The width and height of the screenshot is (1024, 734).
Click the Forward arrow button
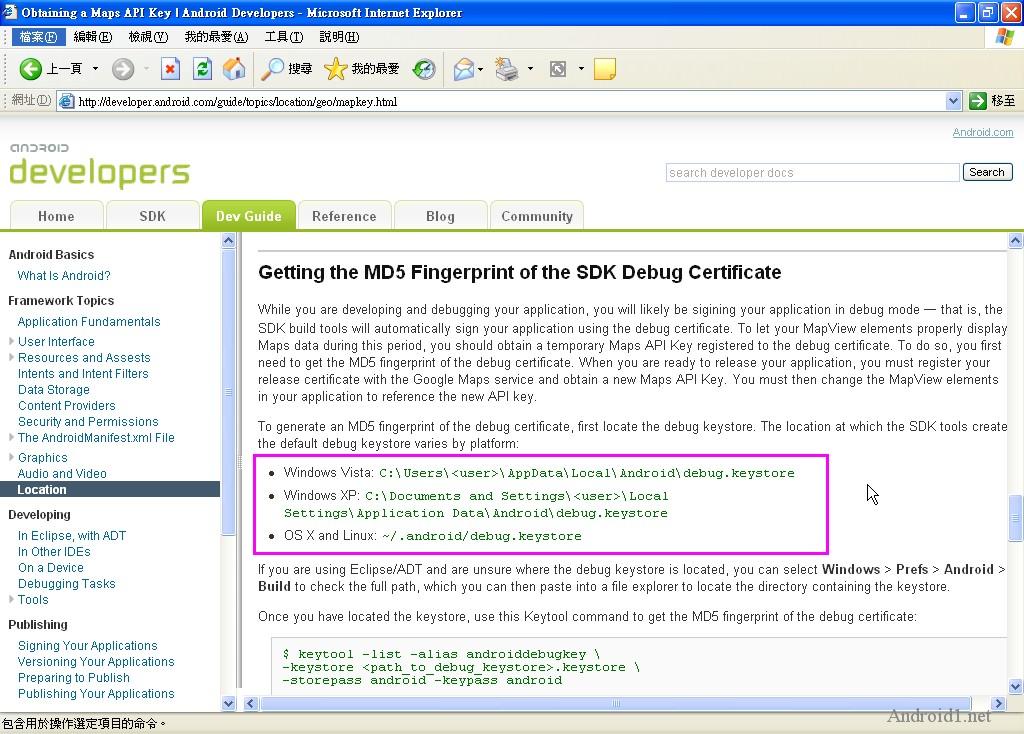click(x=122, y=69)
